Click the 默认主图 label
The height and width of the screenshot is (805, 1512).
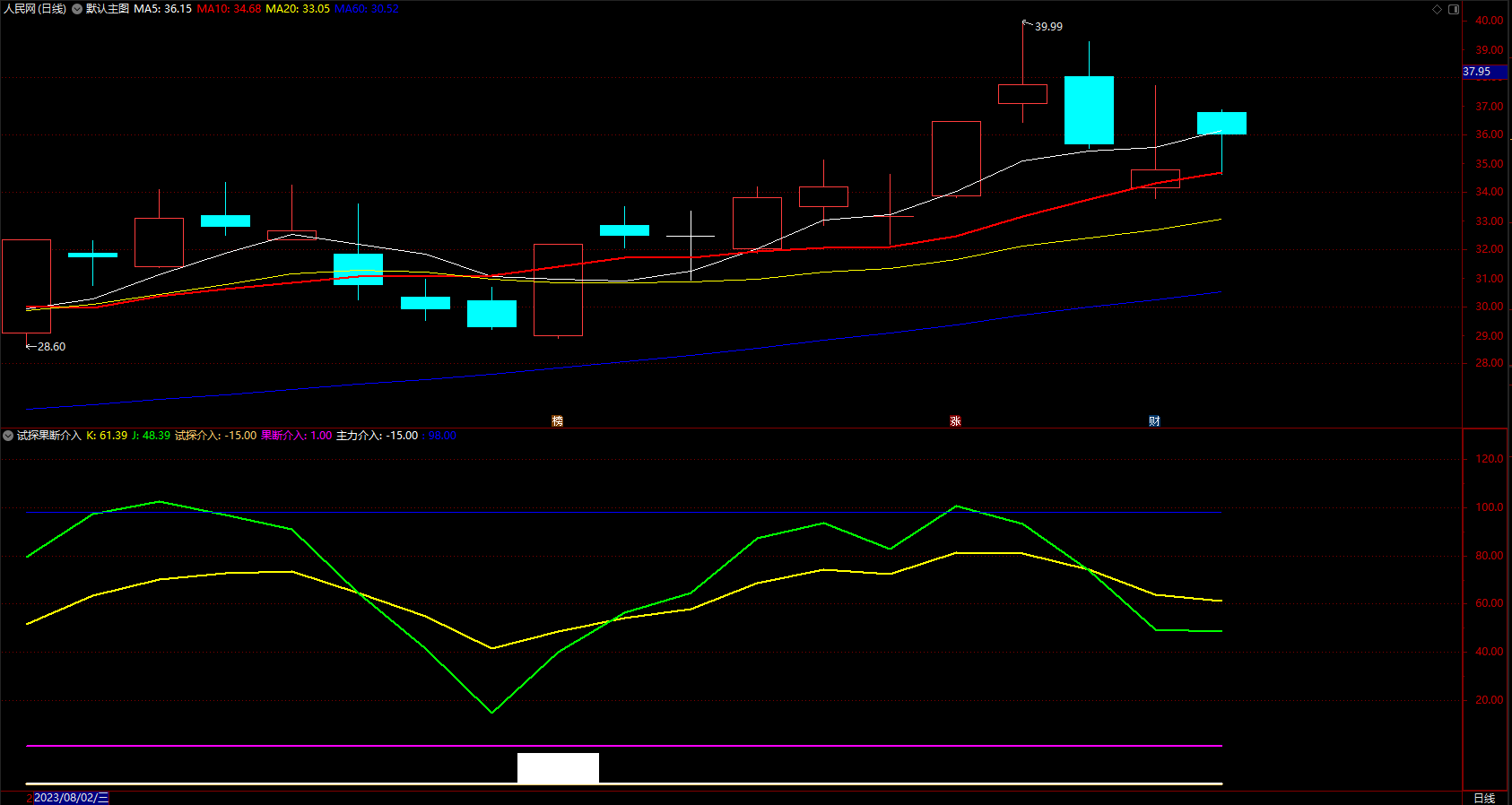coord(108,9)
